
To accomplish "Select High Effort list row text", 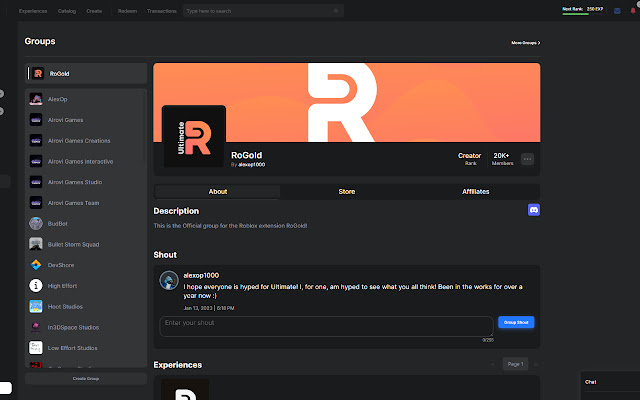I will 62,286.
